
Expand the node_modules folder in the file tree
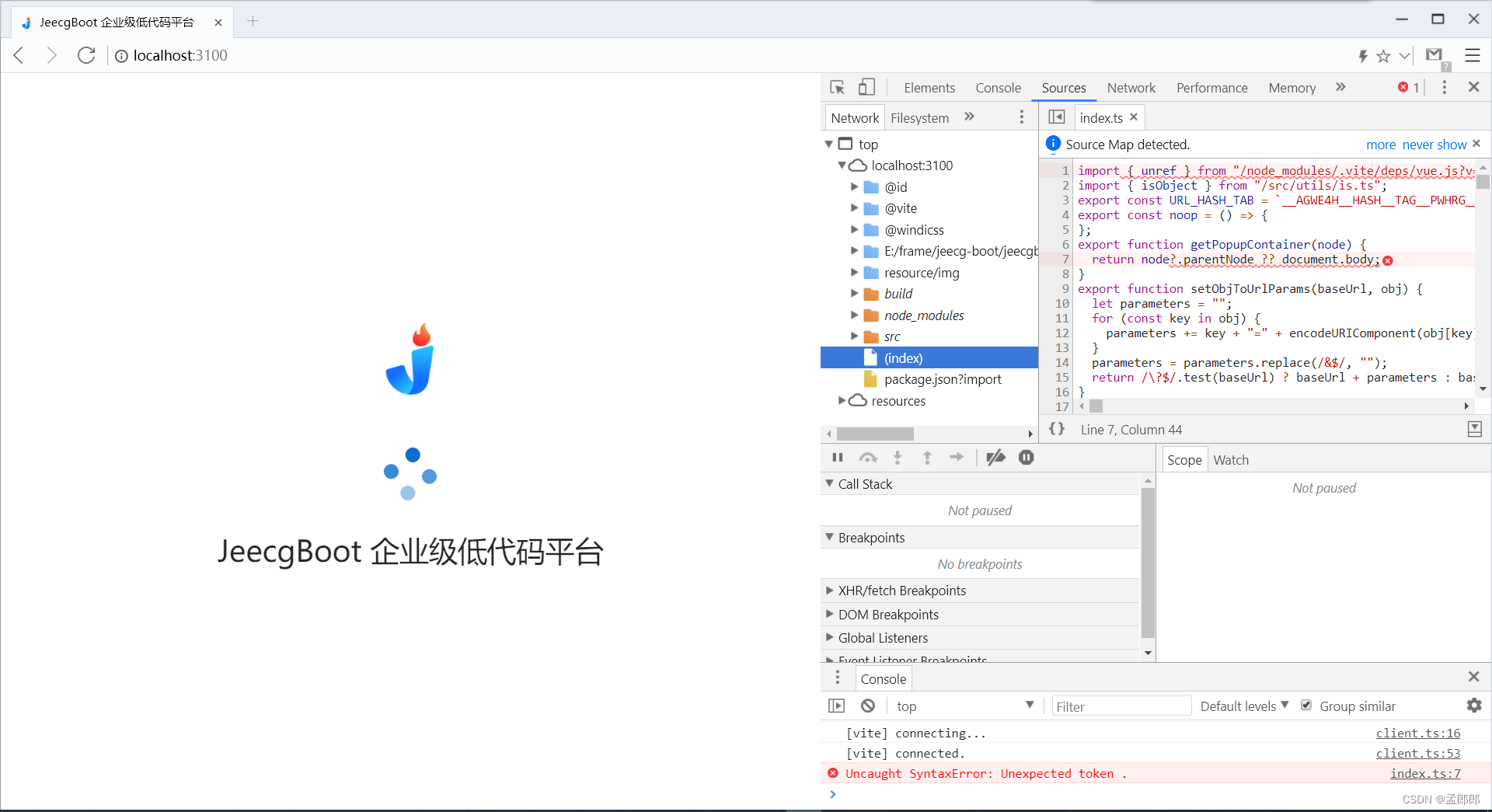click(855, 315)
